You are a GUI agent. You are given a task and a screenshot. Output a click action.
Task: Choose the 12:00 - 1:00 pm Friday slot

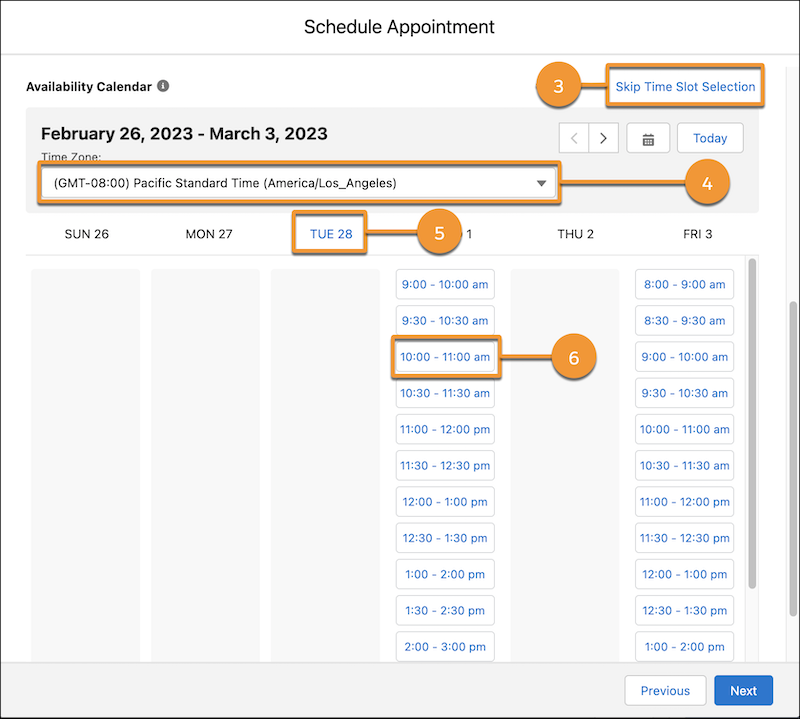click(x=684, y=574)
